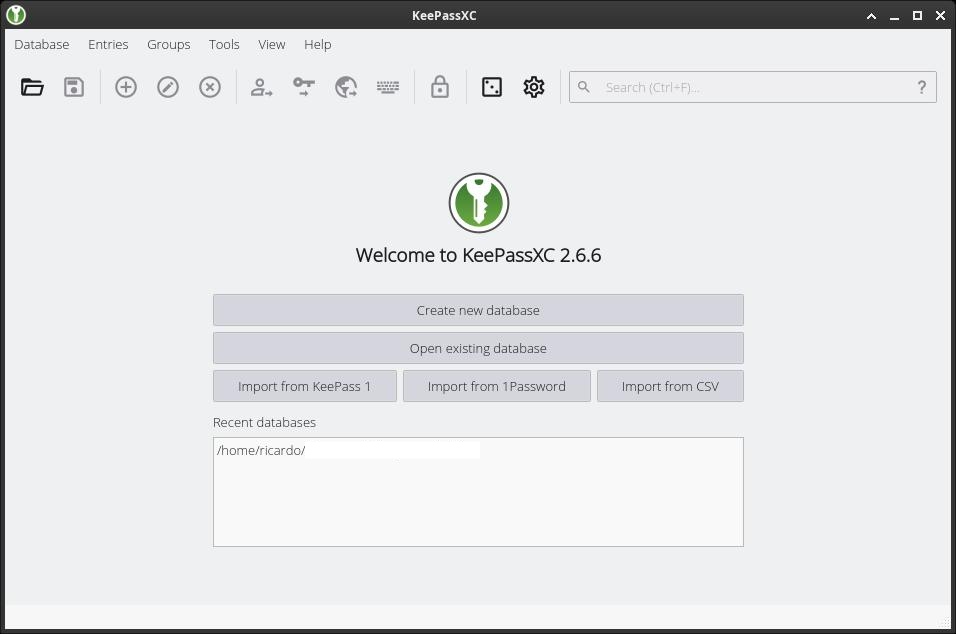Click the search help question mark

click(x=922, y=87)
